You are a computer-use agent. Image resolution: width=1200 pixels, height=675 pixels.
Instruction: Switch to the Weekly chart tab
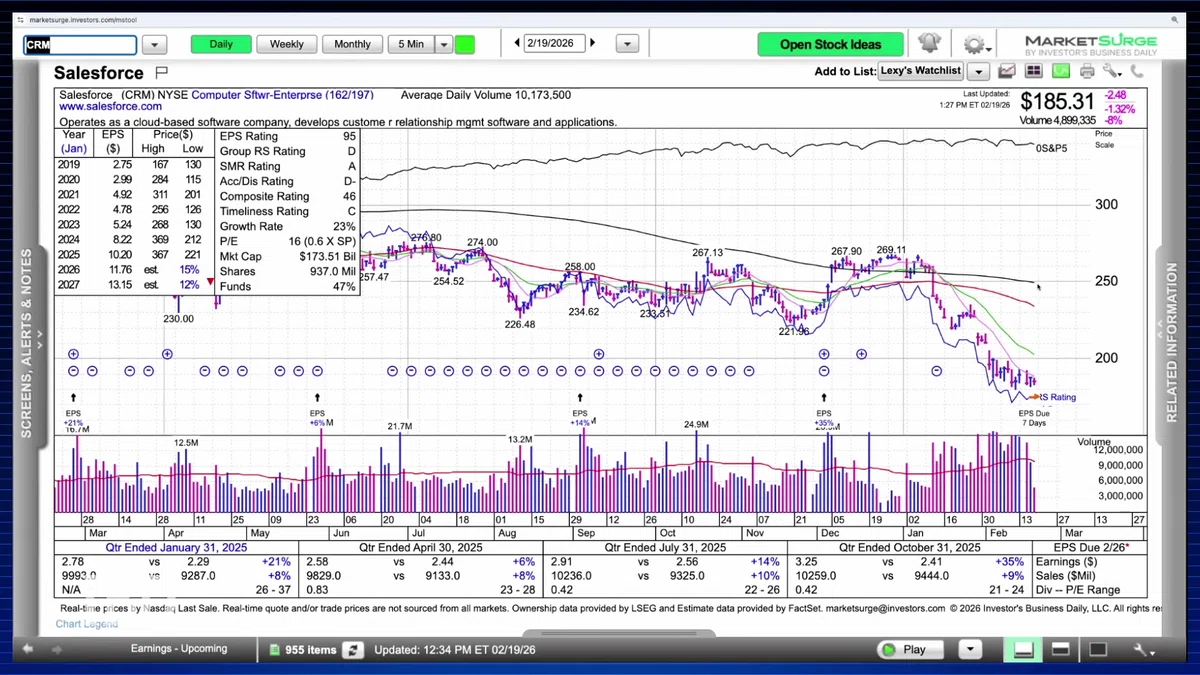tap(287, 44)
